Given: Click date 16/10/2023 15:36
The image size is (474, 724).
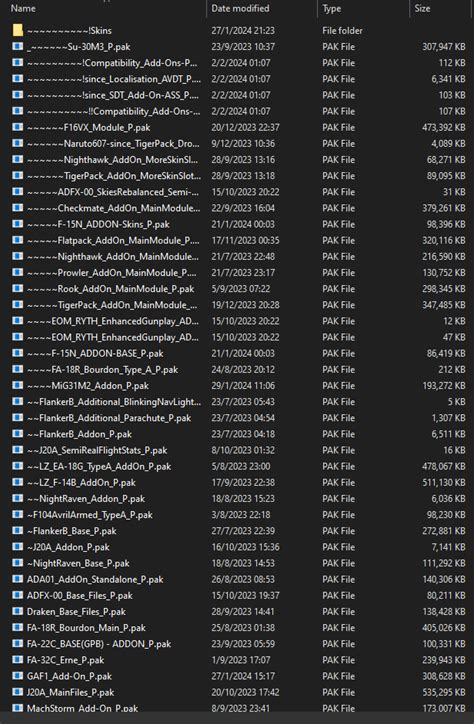Looking at the screenshot, I should tap(246, 547).
